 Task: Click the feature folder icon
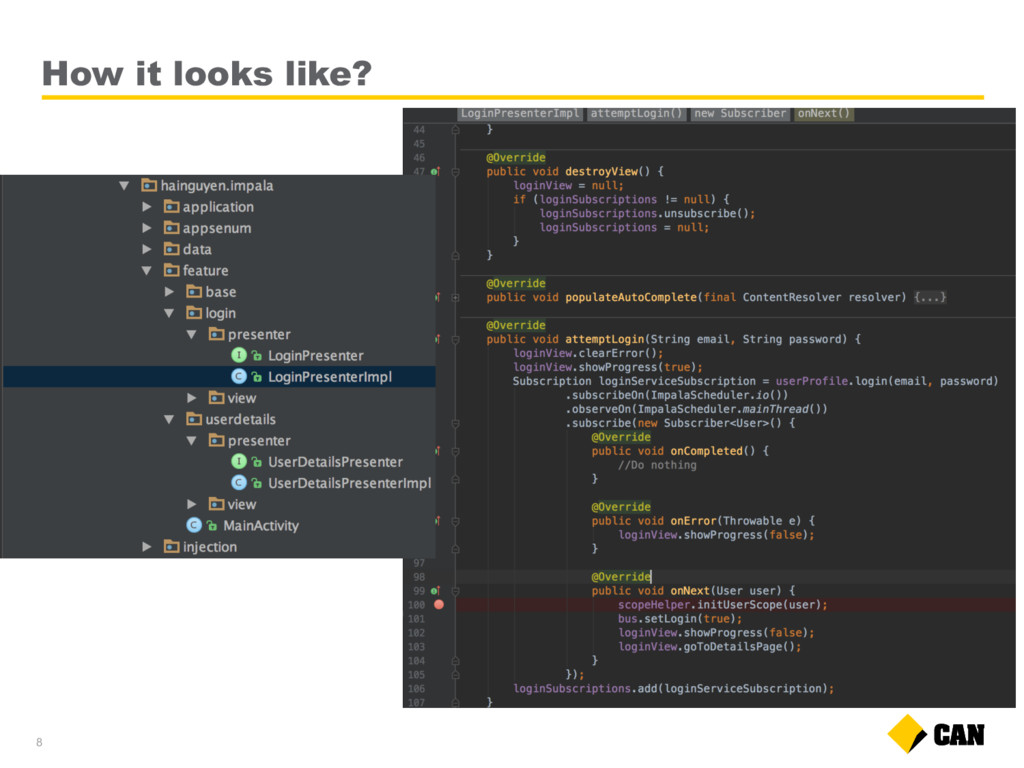point(171,270)
